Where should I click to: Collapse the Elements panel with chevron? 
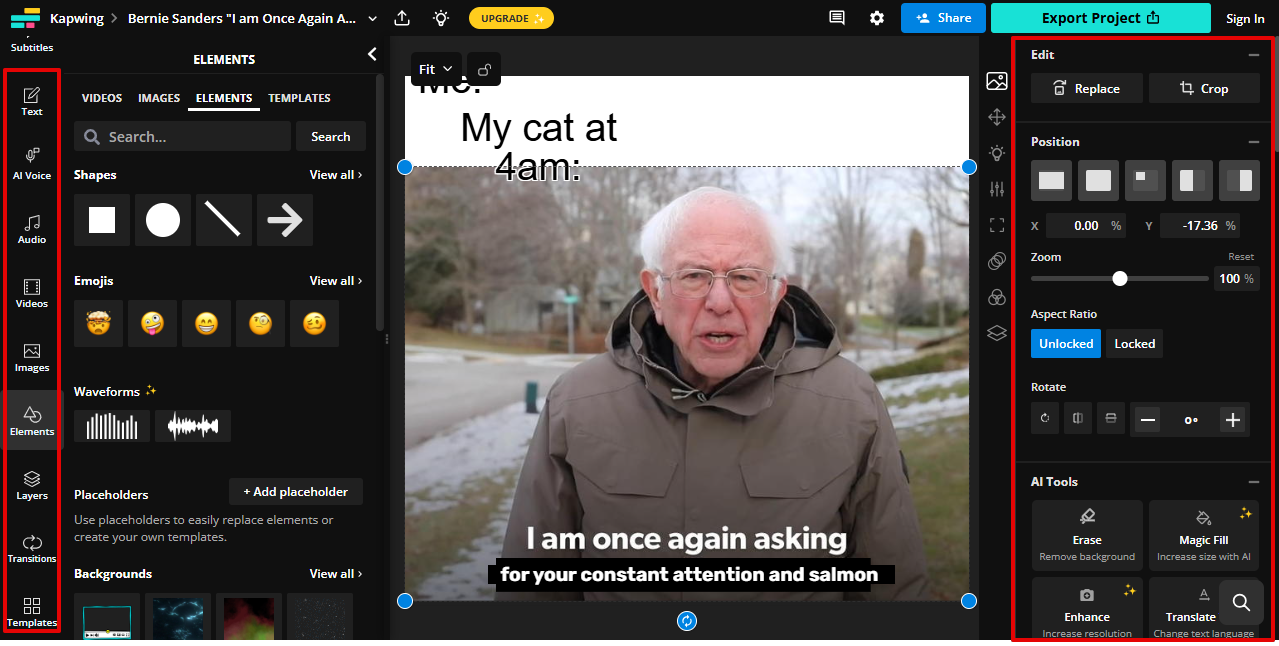tap(372, 54)
